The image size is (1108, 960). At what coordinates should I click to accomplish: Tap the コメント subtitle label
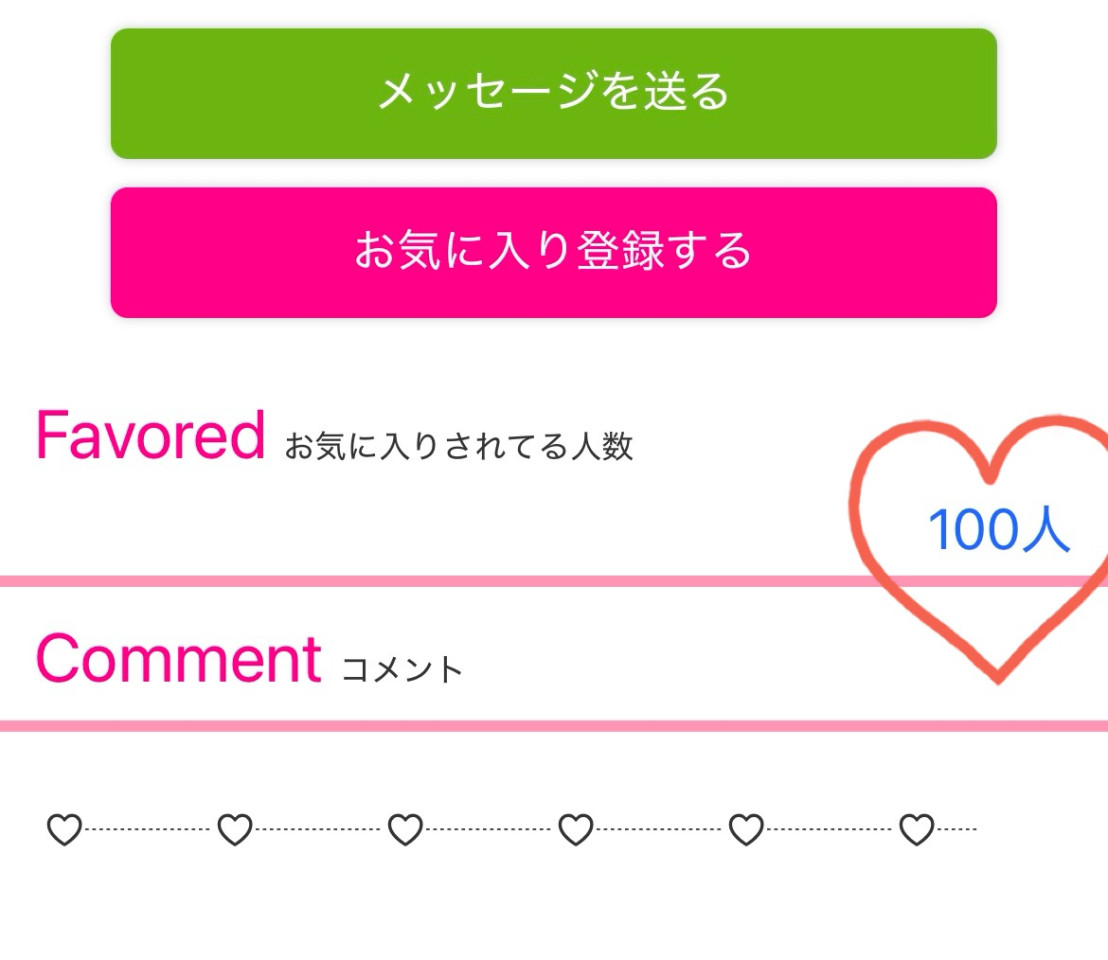(x=402, y=669)
